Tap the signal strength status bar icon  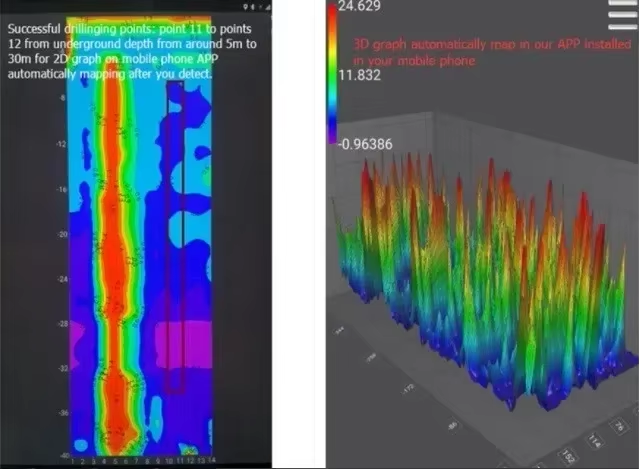coord(268,7)
